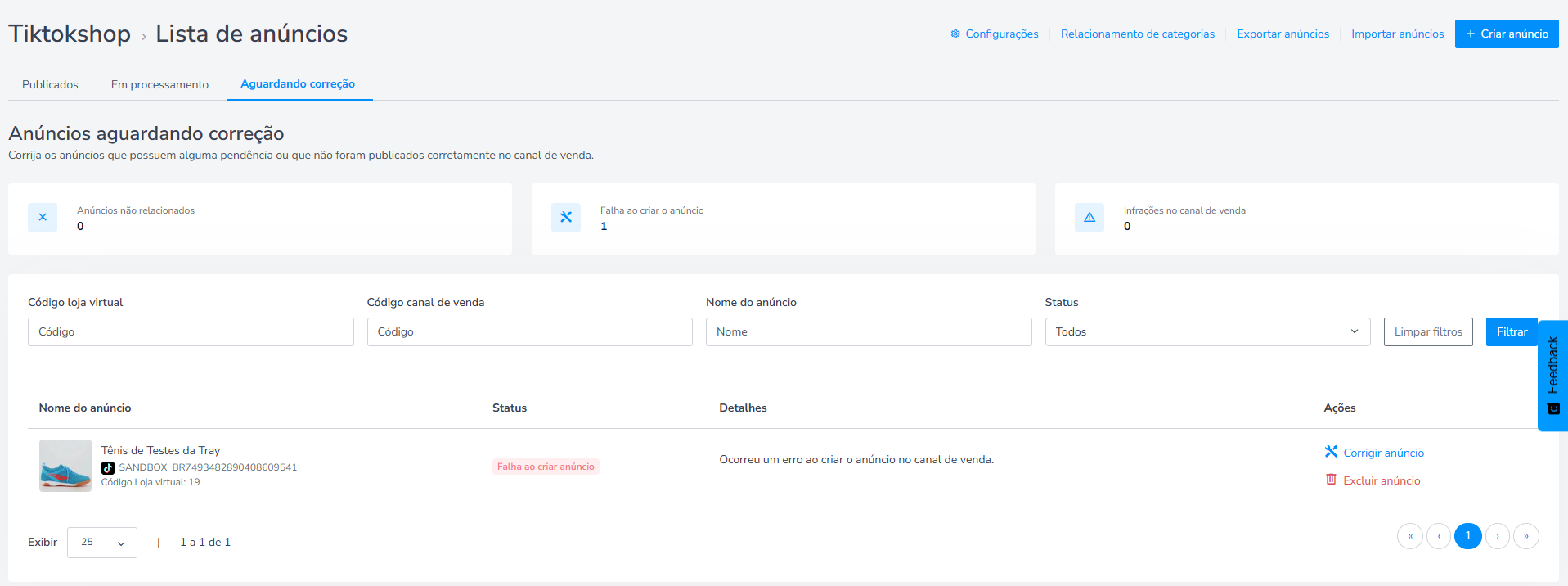This screenshot has width=1568, height=586.
Task: Open the Status dropdown showing Todos
Action: point(1207,331)
